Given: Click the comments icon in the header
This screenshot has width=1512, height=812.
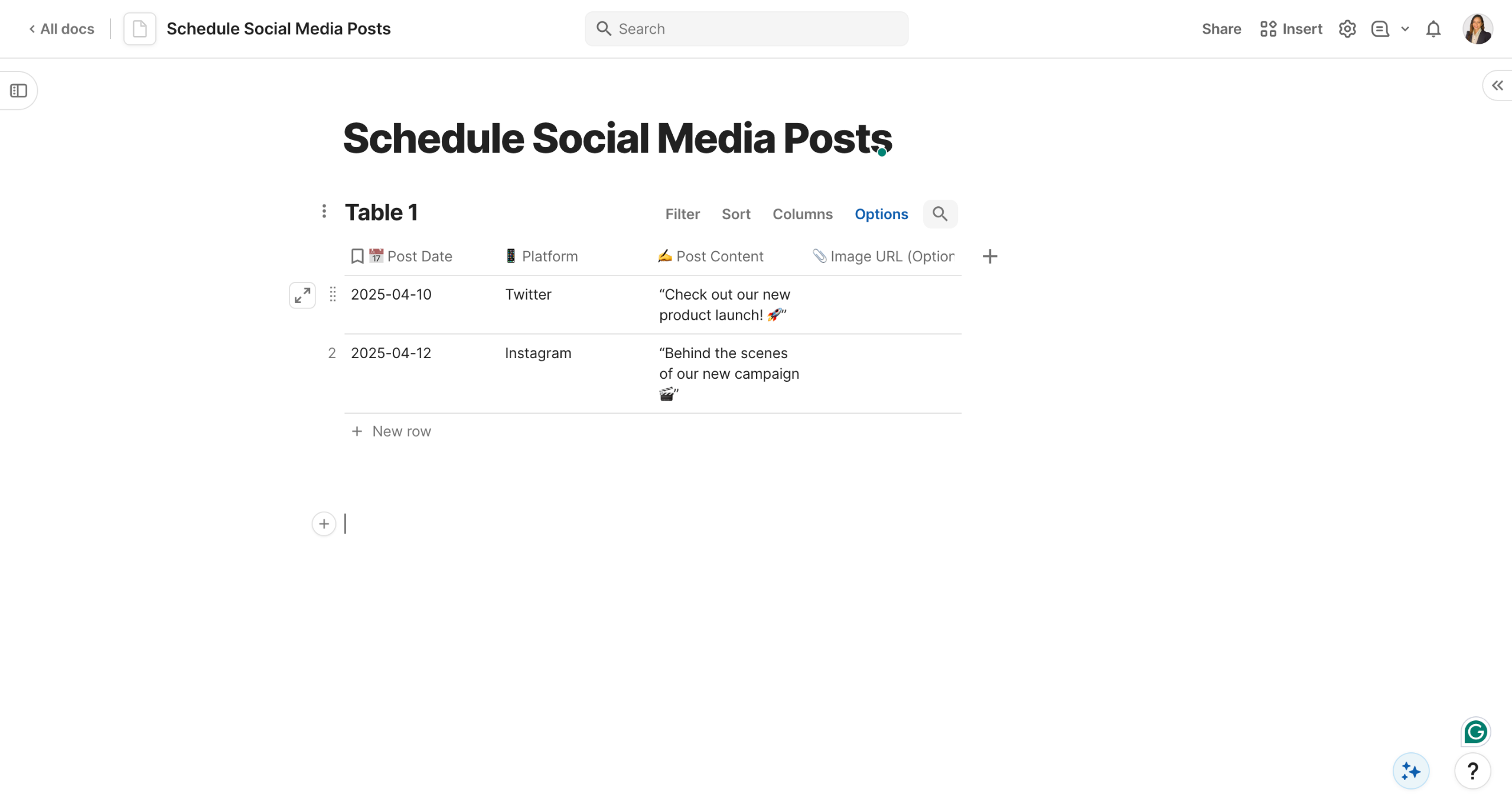Looking at the screenshot, I should click(x=1380, y=29).
